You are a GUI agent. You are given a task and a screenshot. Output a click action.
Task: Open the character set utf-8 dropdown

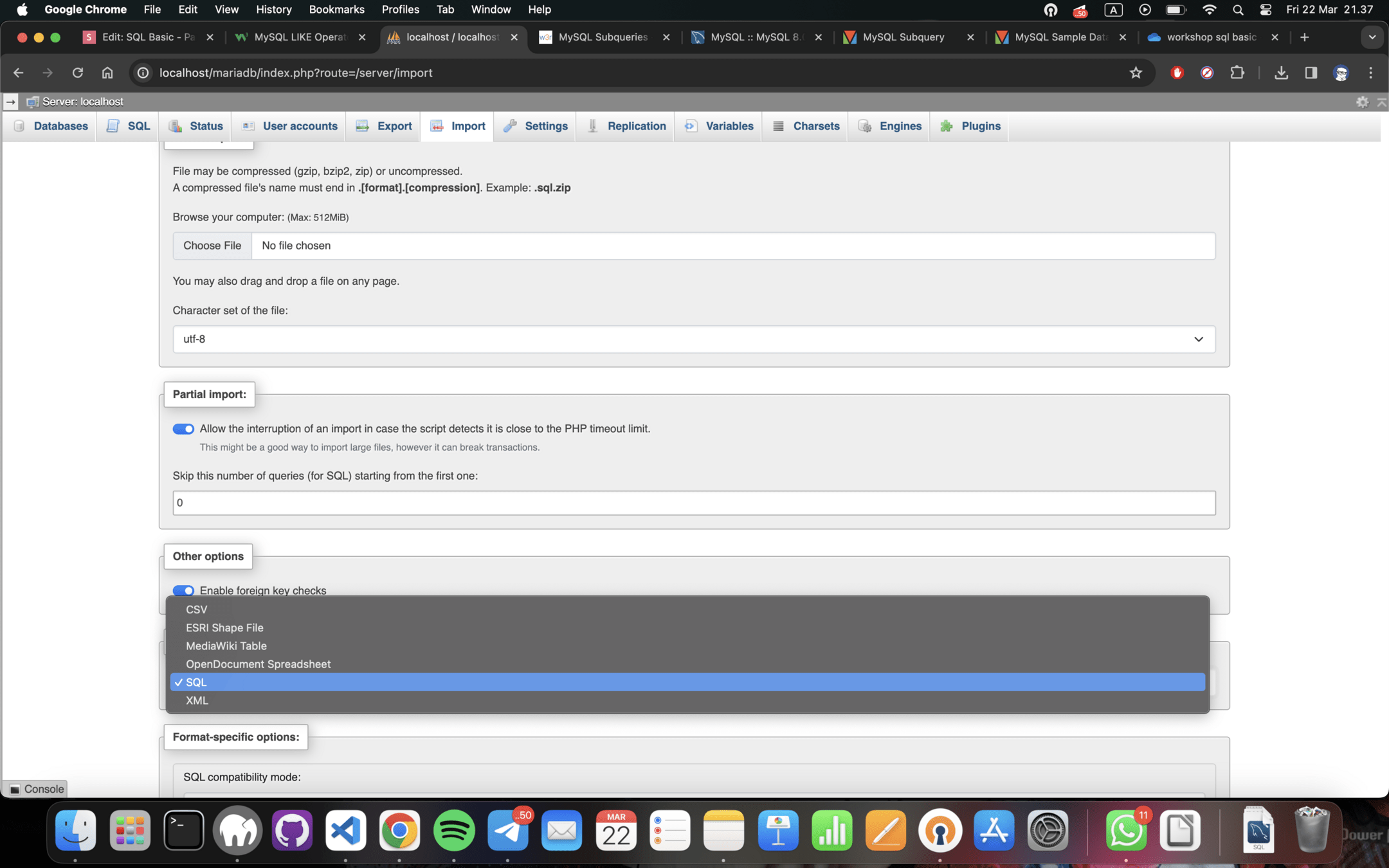pyautogui.click(x=693, y=339)
